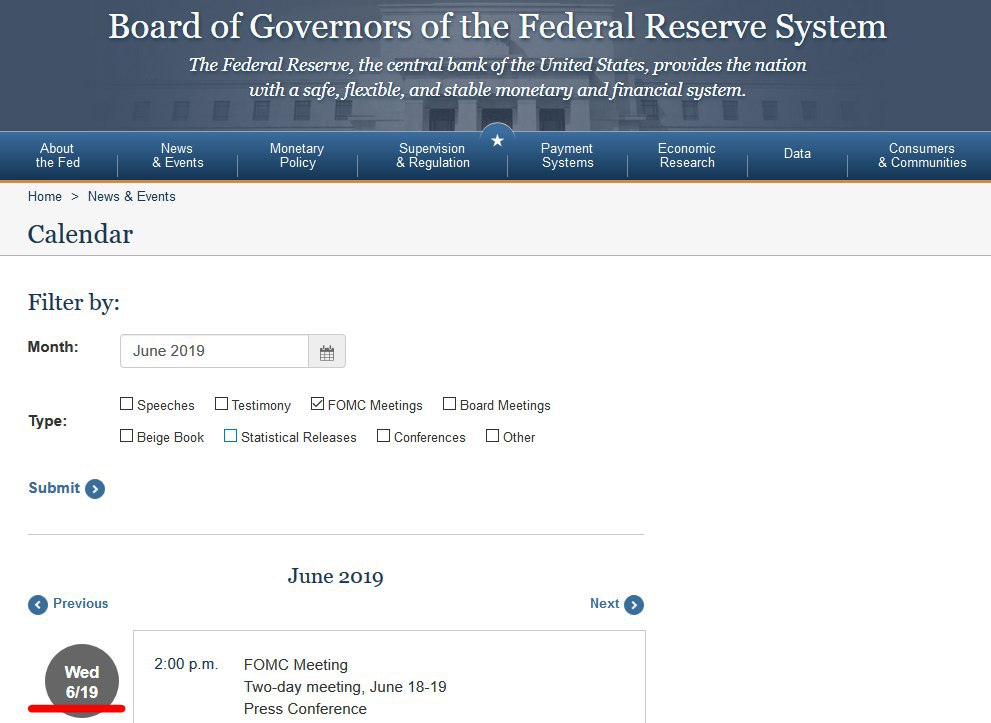Open the month calendar picker icon

(327, 351)
